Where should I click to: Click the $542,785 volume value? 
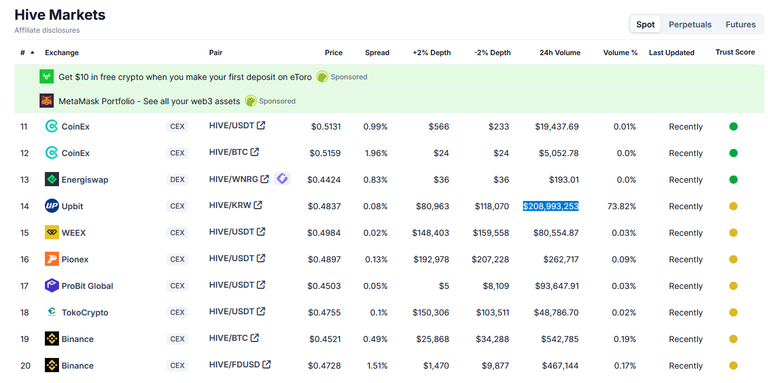560,339
